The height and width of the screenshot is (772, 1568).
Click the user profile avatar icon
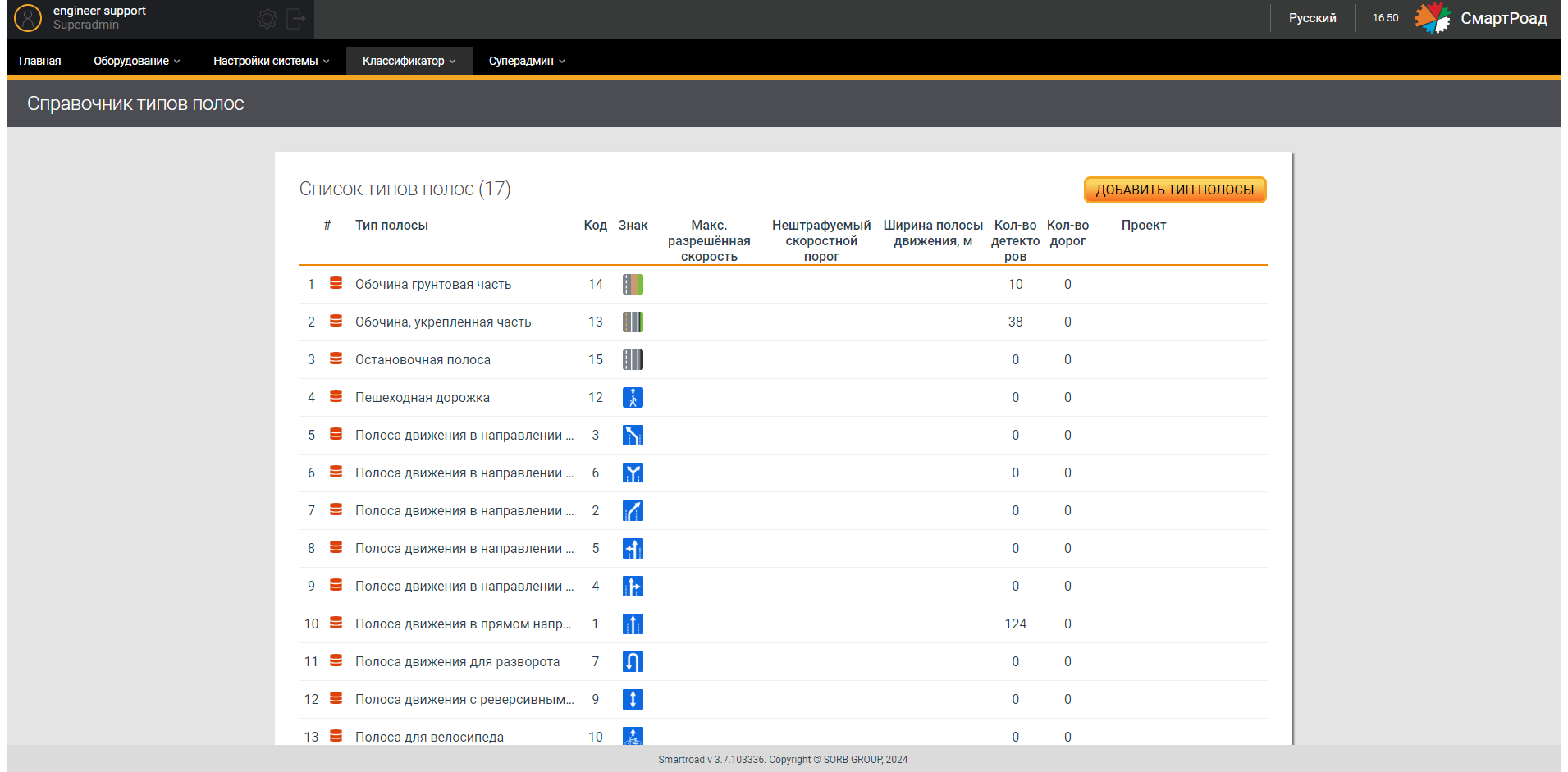(28, 18)
